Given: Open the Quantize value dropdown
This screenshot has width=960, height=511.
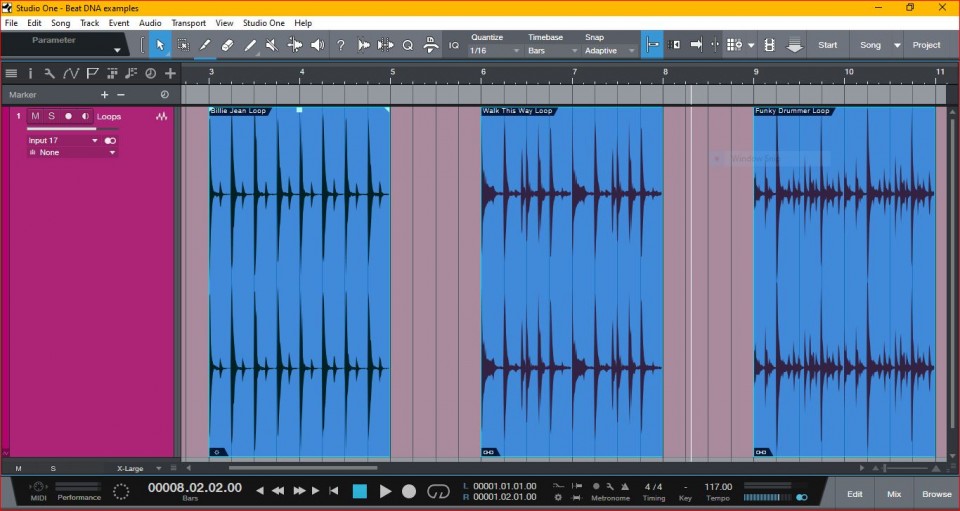Looking at the screenshot, I should pos(495,50).
